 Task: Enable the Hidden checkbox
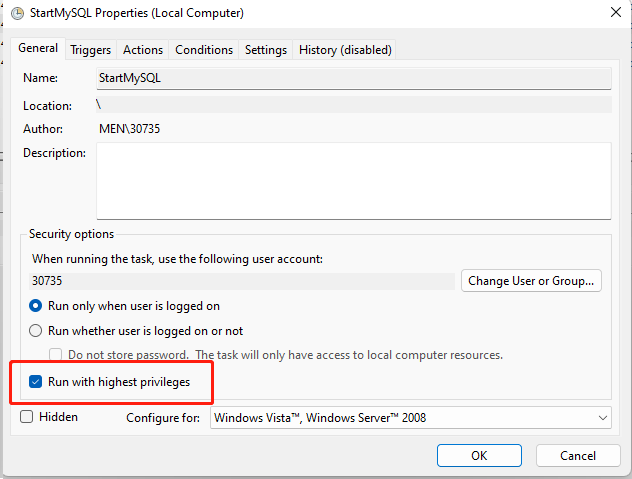(x=27, y=417)
